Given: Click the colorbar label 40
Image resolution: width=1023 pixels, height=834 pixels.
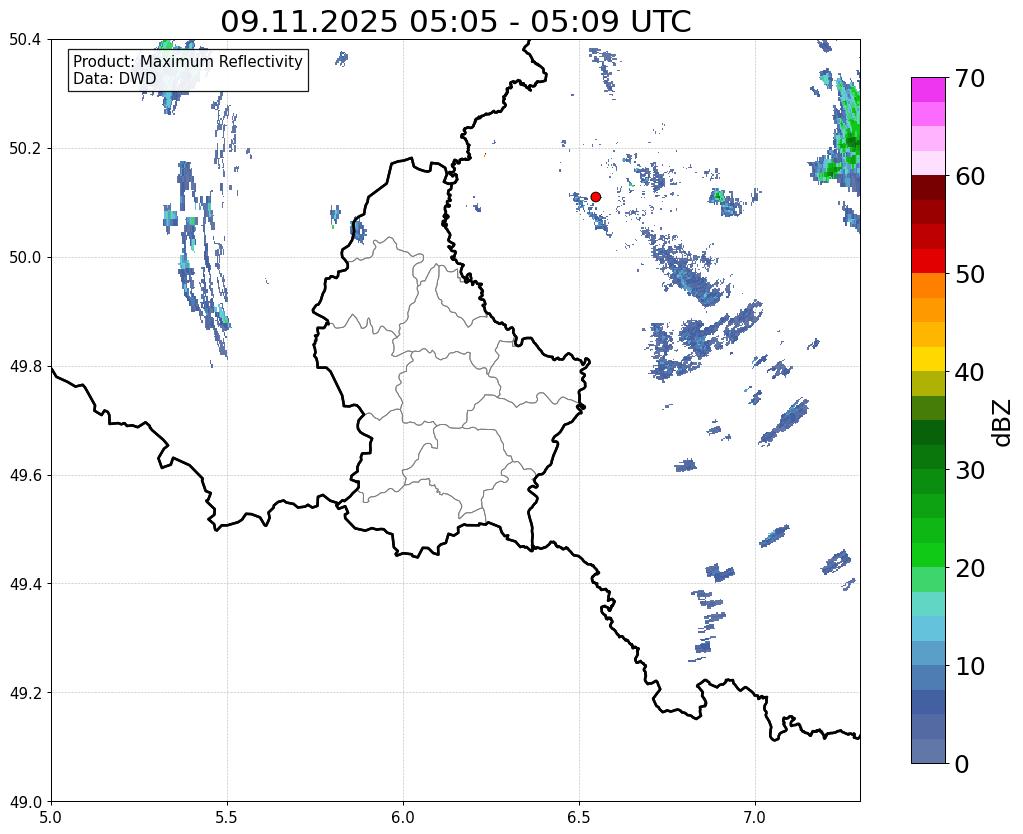Looking at the screenshot, I should pyautogui.click(x=970, y=372).
